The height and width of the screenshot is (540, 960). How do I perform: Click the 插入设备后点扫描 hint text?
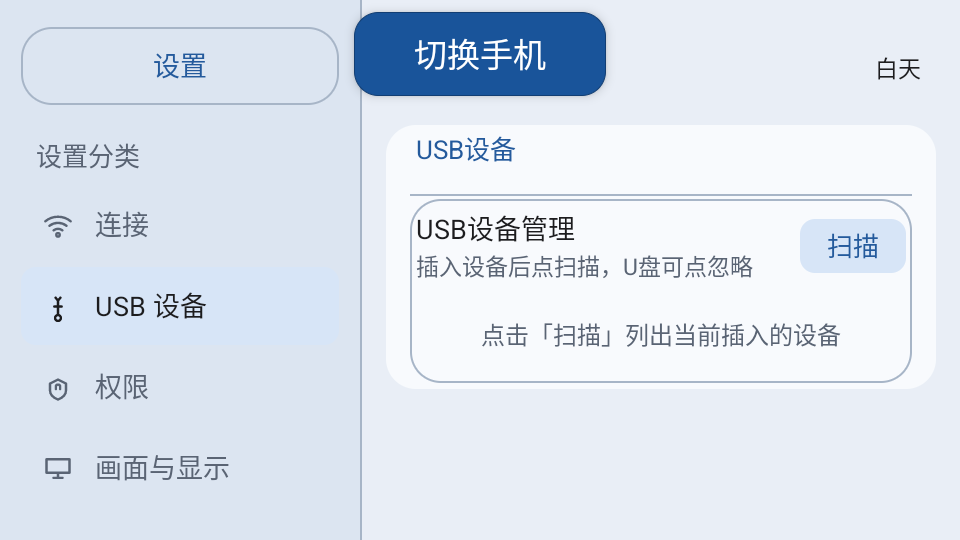coord(585,267)
